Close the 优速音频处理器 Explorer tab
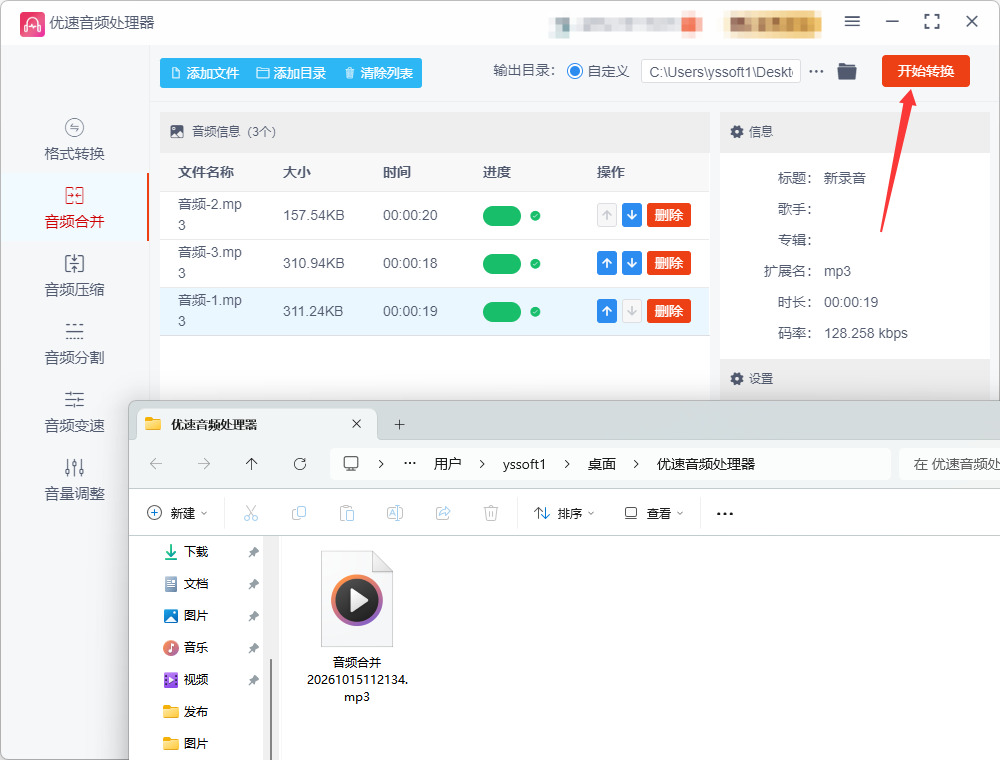The image size is (1000, 760). [357, 424]
